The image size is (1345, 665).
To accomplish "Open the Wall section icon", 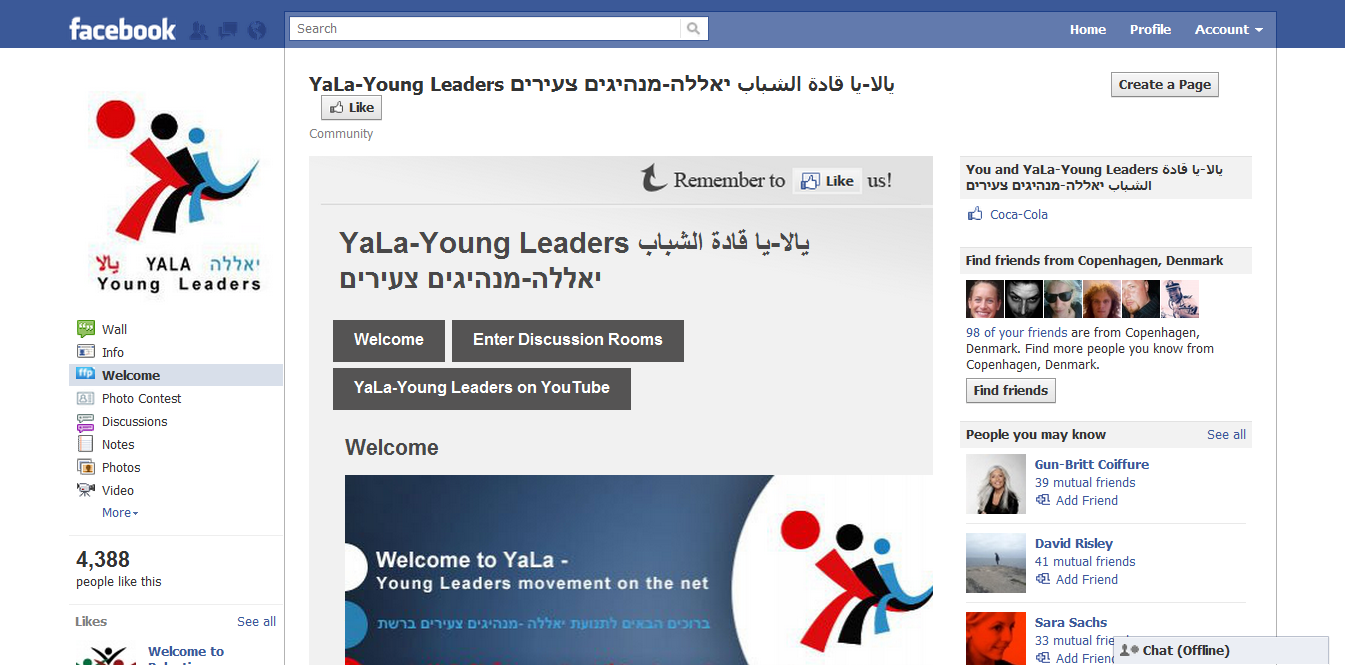I will pyautogui.click(x=86, y=329).
